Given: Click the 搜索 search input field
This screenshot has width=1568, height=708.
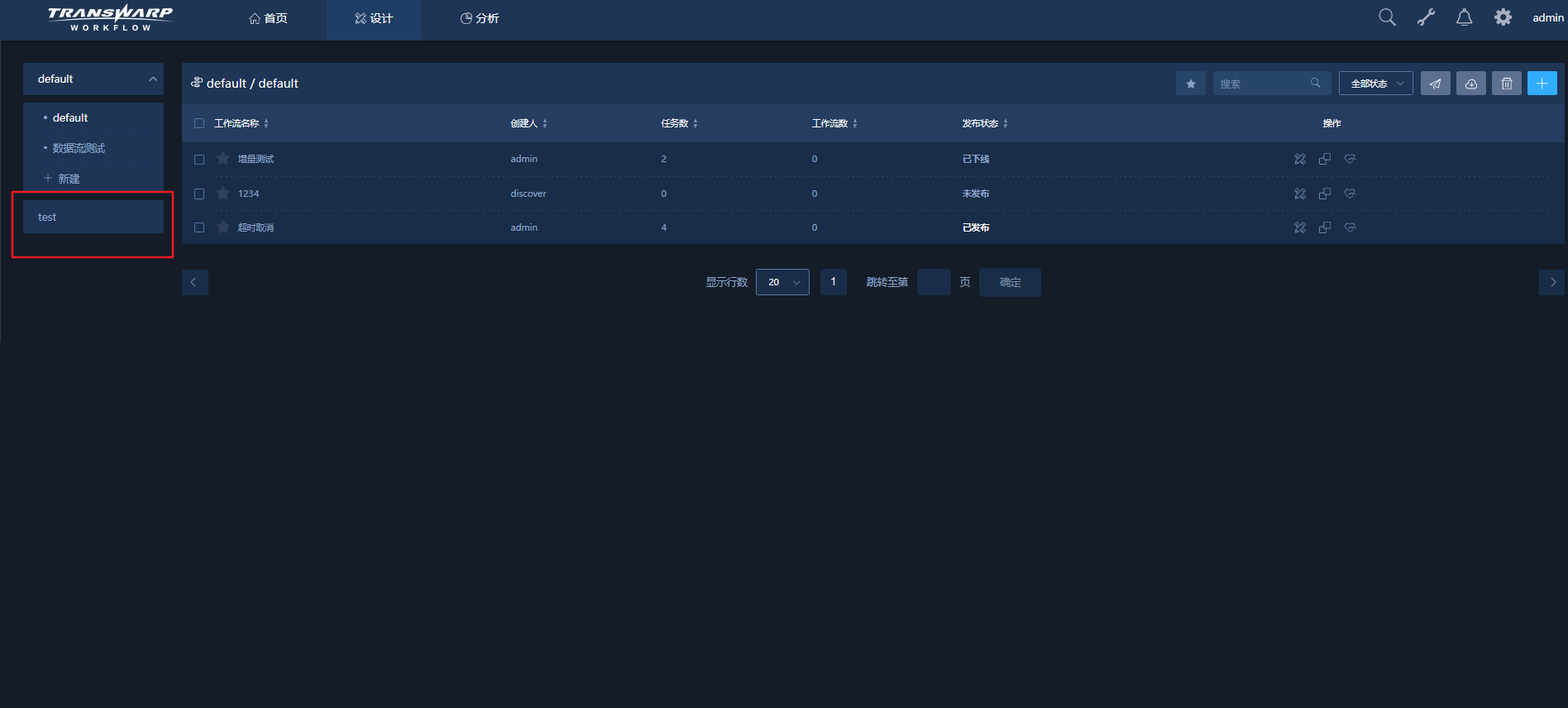Looking at the screenshot, I should [1263, 84].
